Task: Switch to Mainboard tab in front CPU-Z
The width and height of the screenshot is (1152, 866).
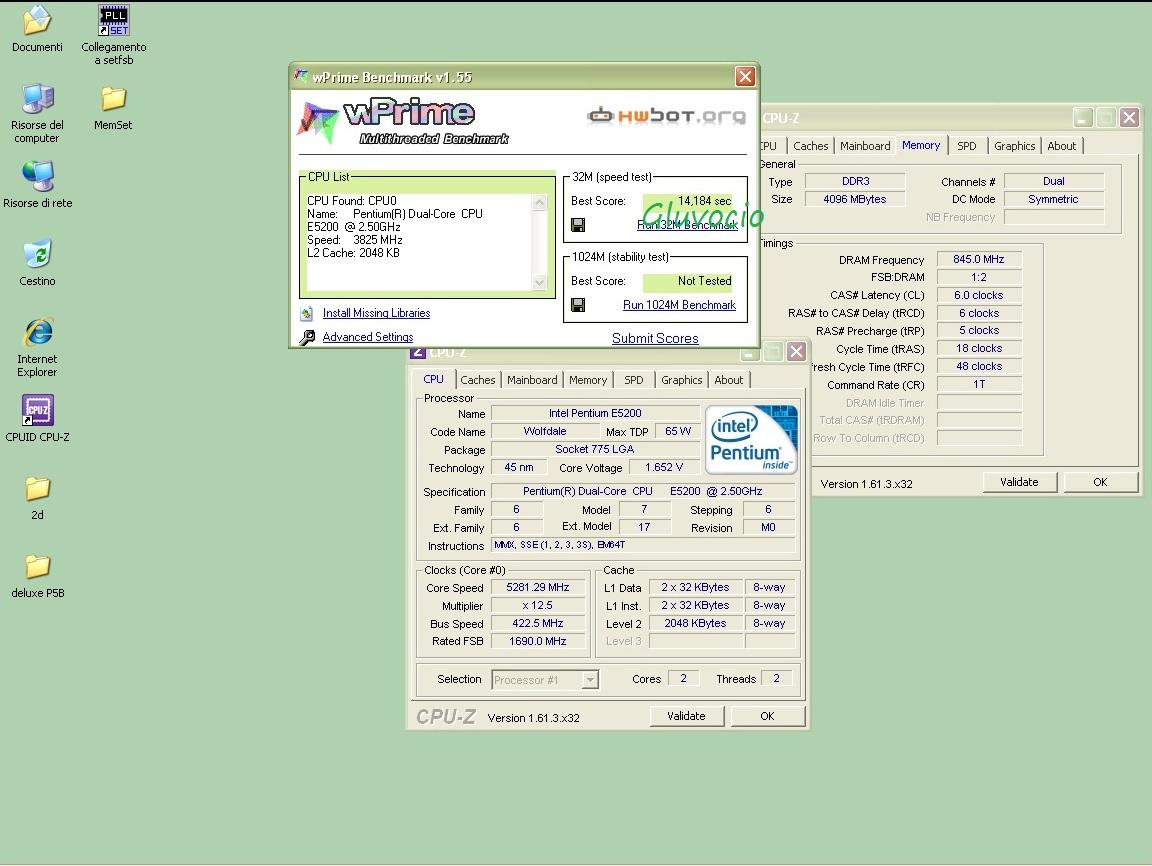Action: tap(532, 380)
